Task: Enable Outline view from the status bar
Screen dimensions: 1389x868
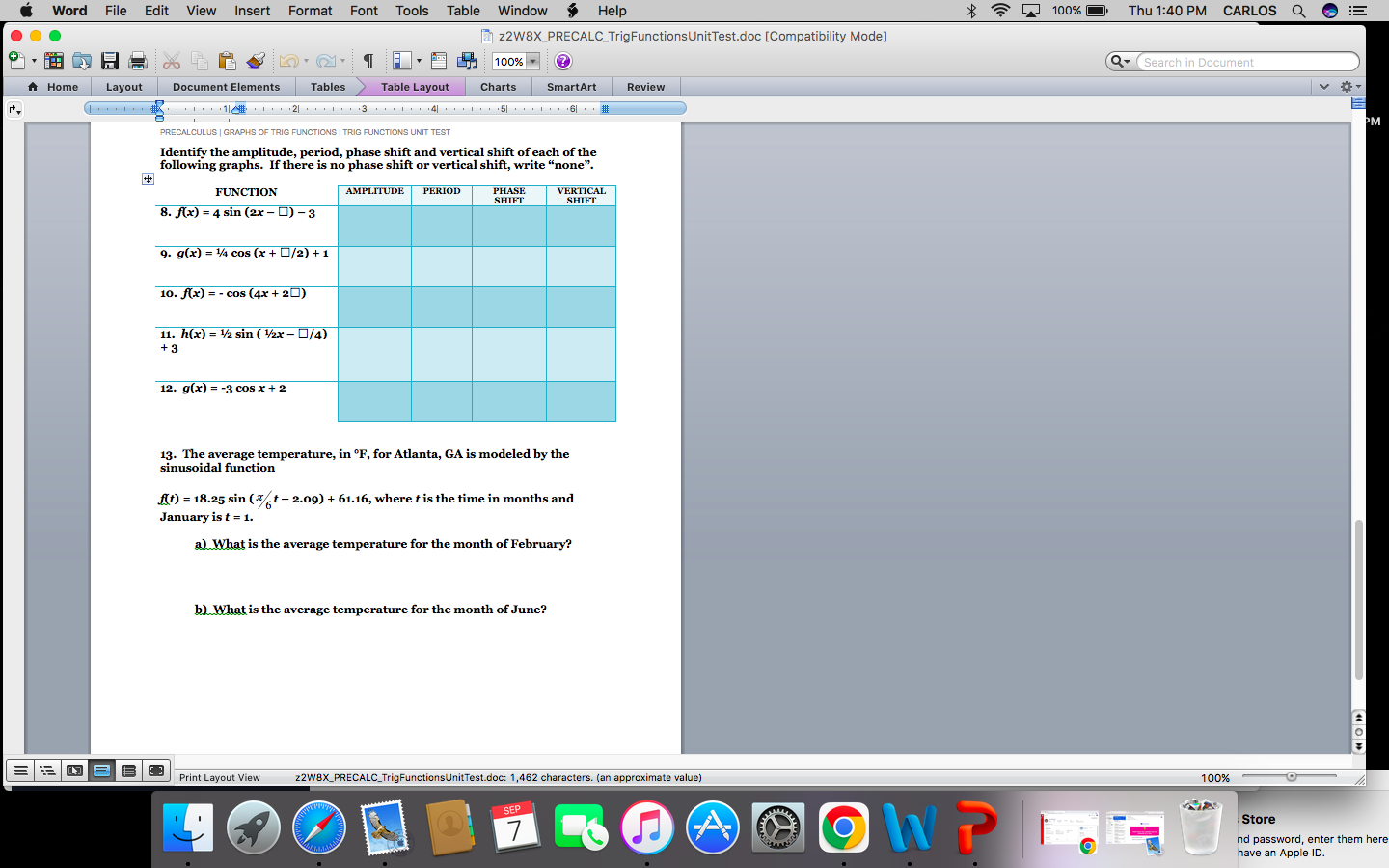Action: [x=46, y=771]
